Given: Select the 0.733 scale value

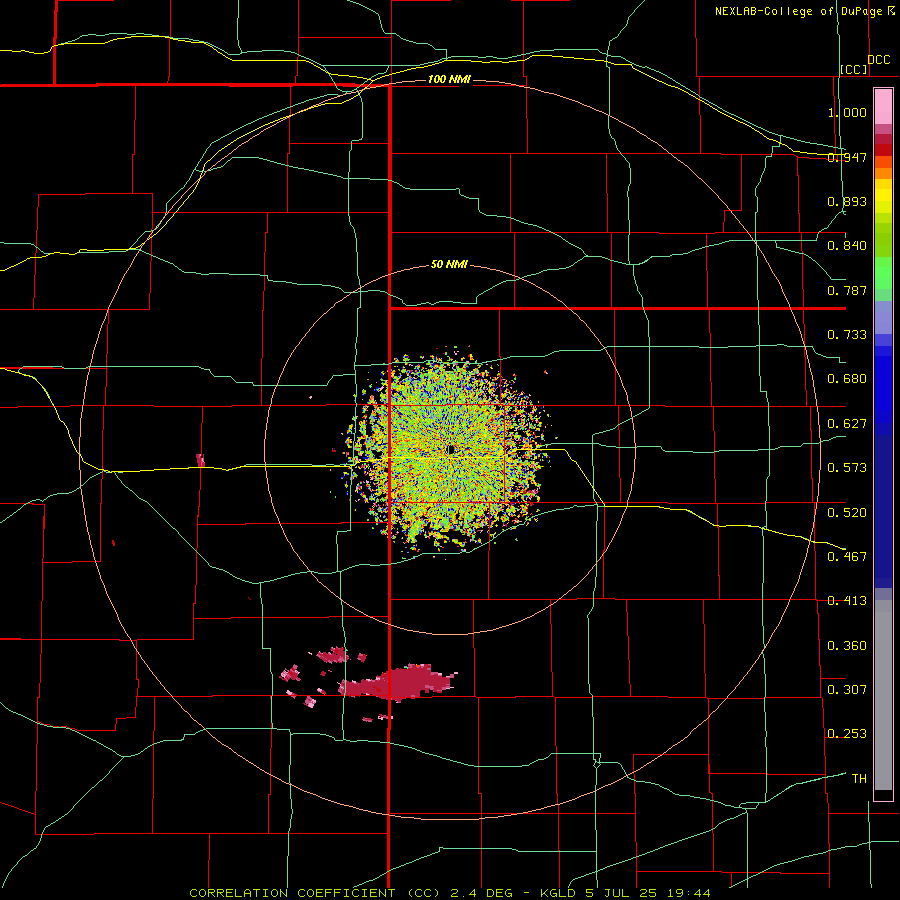Looking at the screenshot, I should click(847, 335).
